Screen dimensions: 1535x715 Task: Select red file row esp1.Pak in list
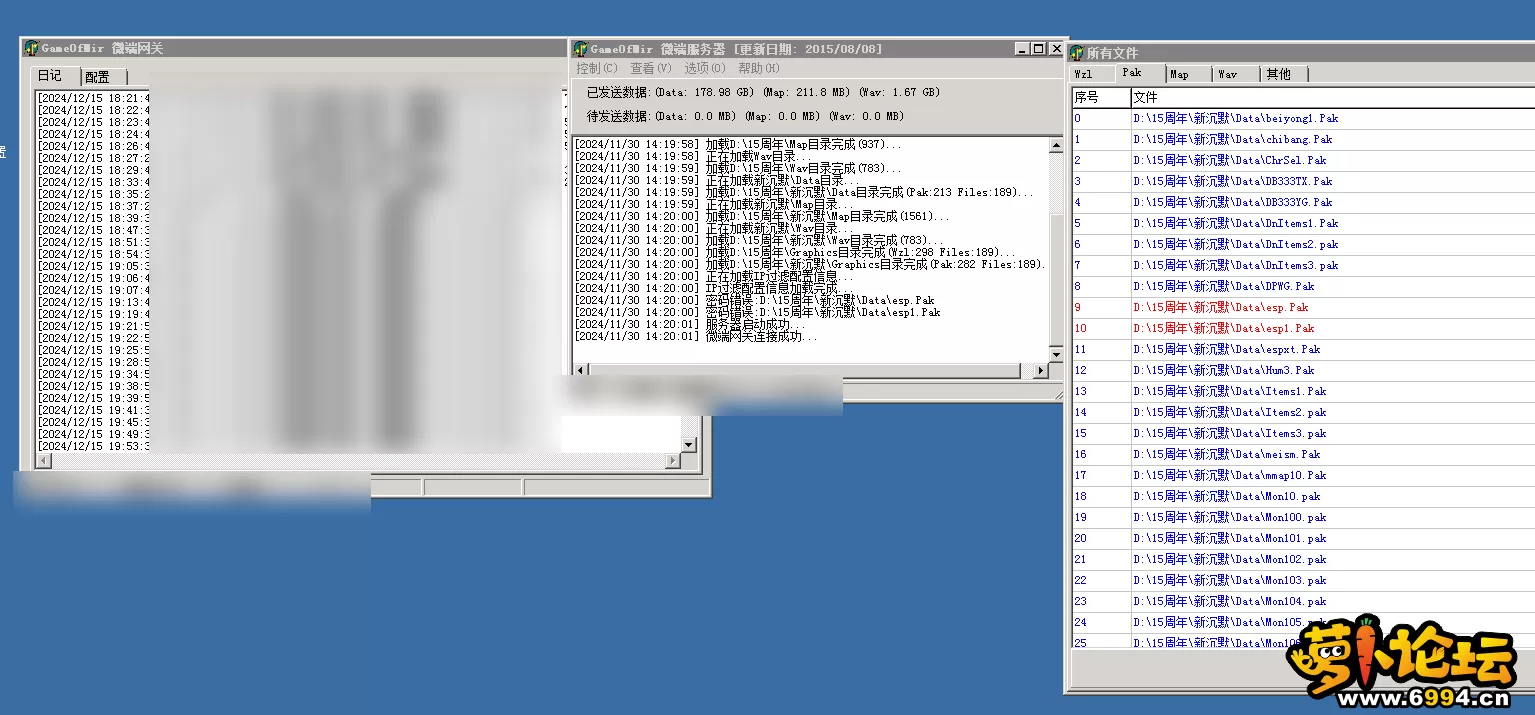coord(1303,328)
